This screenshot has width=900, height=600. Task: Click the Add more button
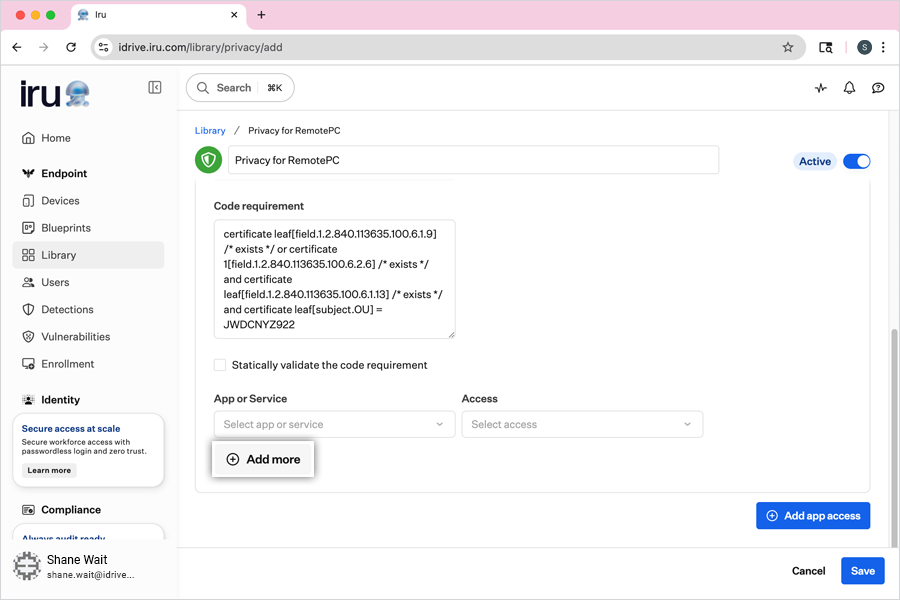pyautogui.click(x=263, y=459)
